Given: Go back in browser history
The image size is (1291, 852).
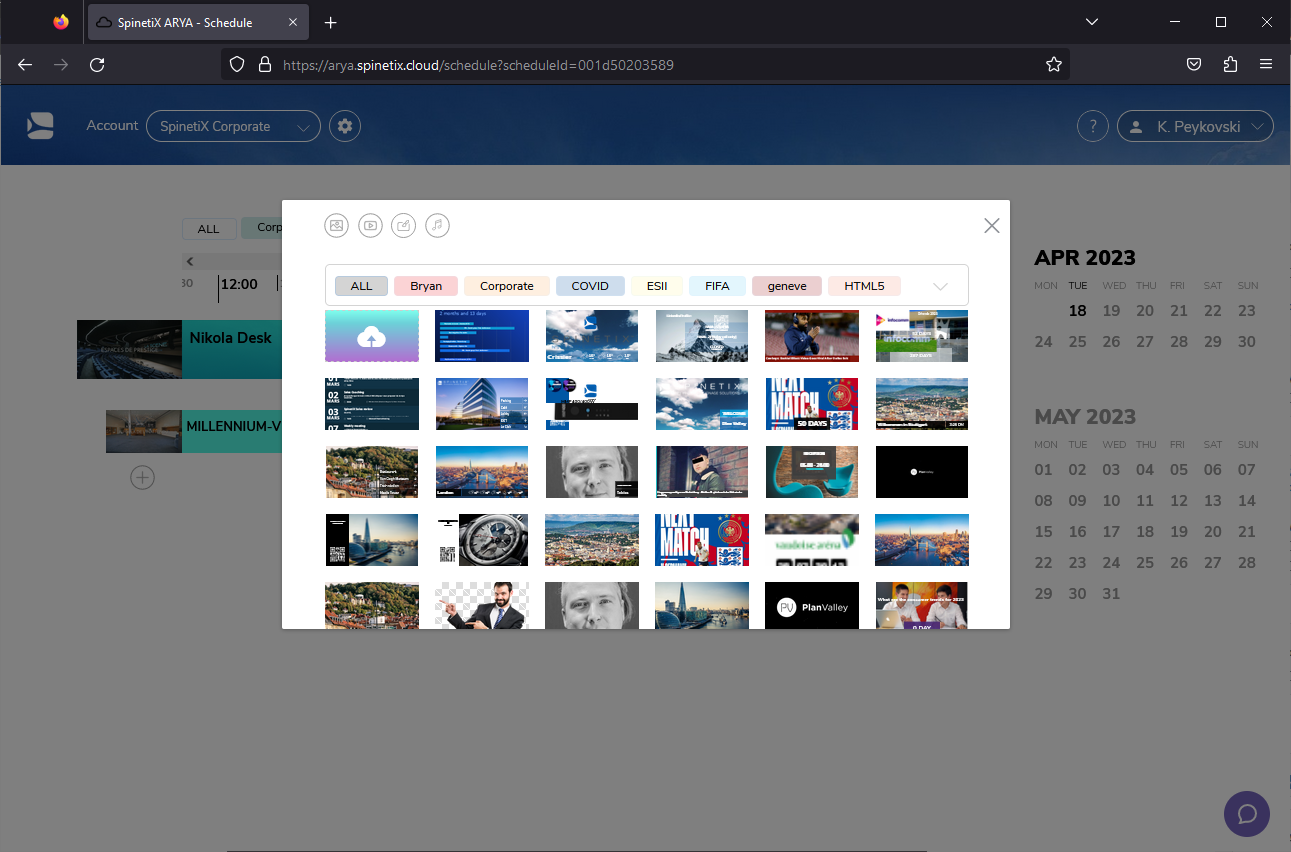Looking at the screenshot, I should pos(25,64).
